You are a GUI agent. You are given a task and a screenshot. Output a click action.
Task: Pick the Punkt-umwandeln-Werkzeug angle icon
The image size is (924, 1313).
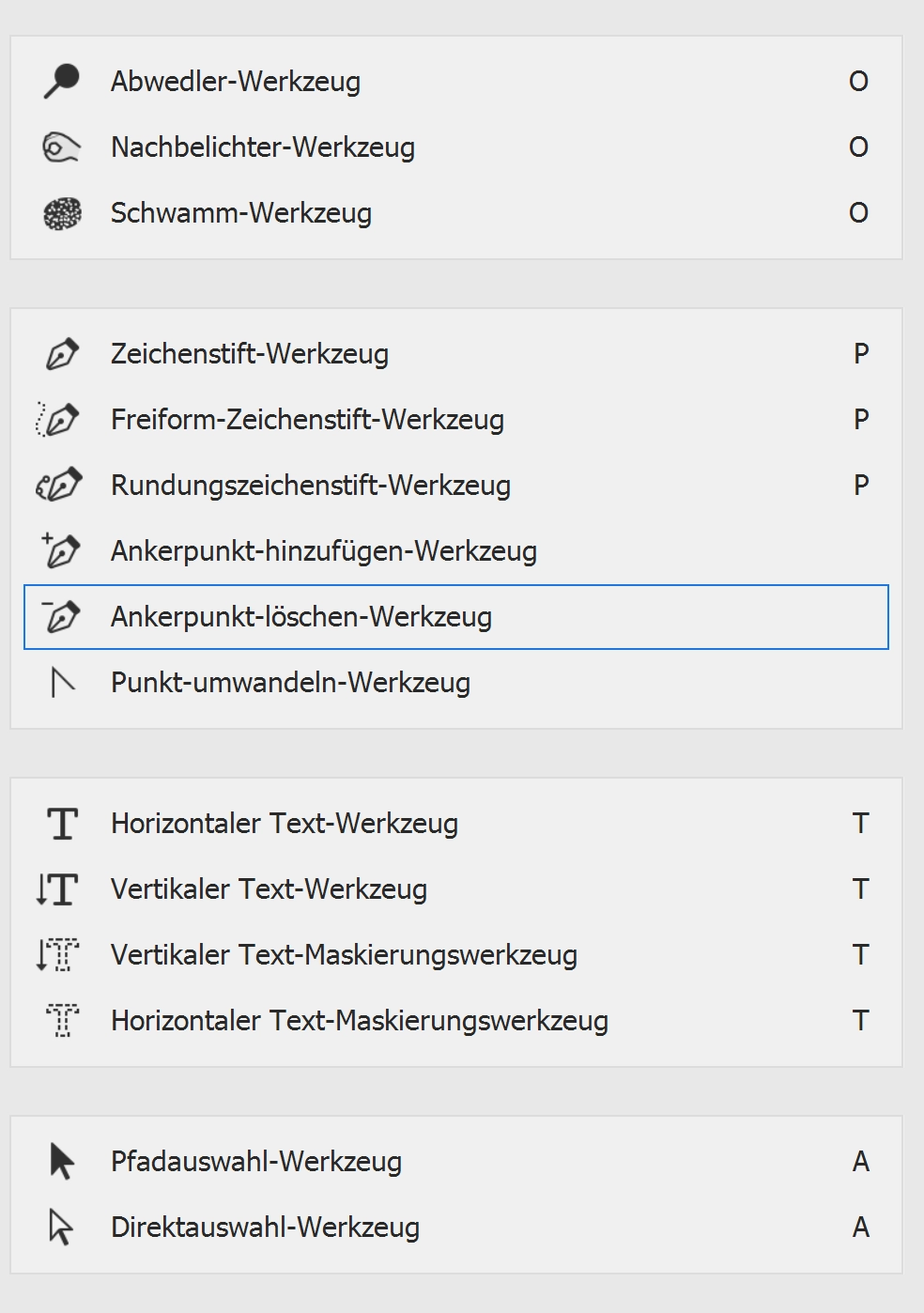62,683
